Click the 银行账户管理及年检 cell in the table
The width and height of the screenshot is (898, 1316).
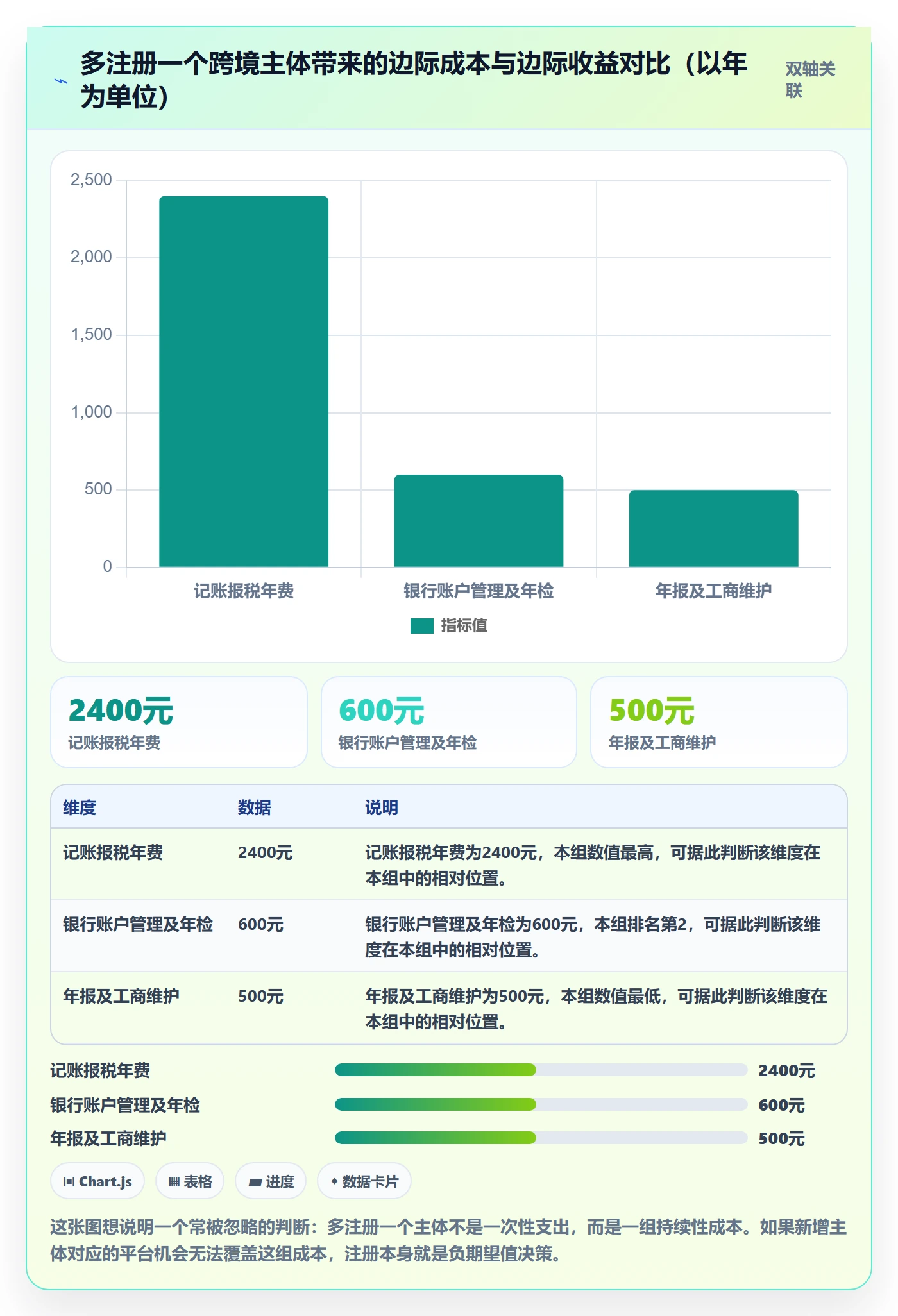coord(138,924)
